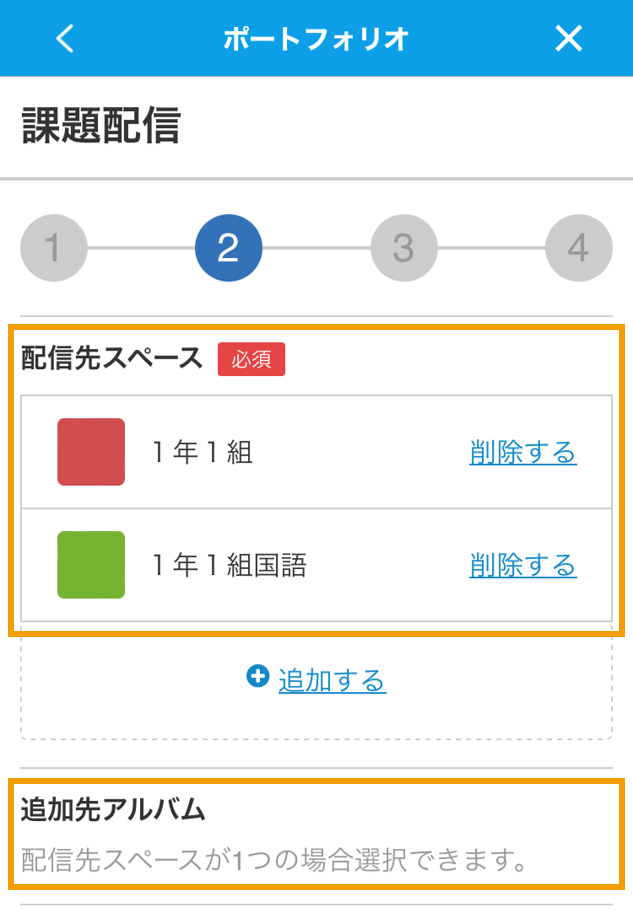Select the green 1年1組国語 color square
This screenshot has width=633, height=911.
pyautogui.click(x=91, y=565)
